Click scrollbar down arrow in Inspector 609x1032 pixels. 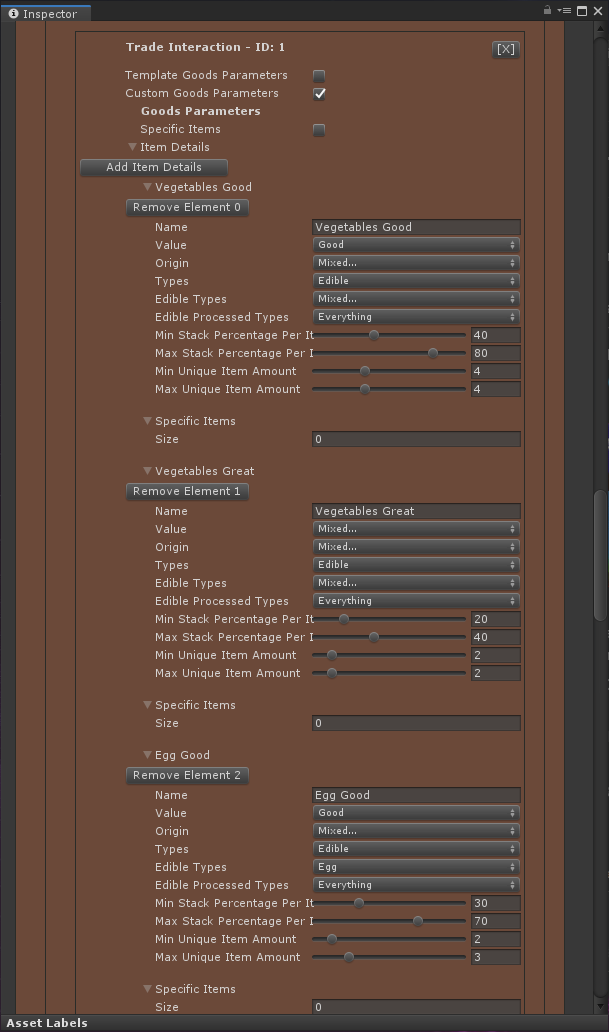[600, 1007]
